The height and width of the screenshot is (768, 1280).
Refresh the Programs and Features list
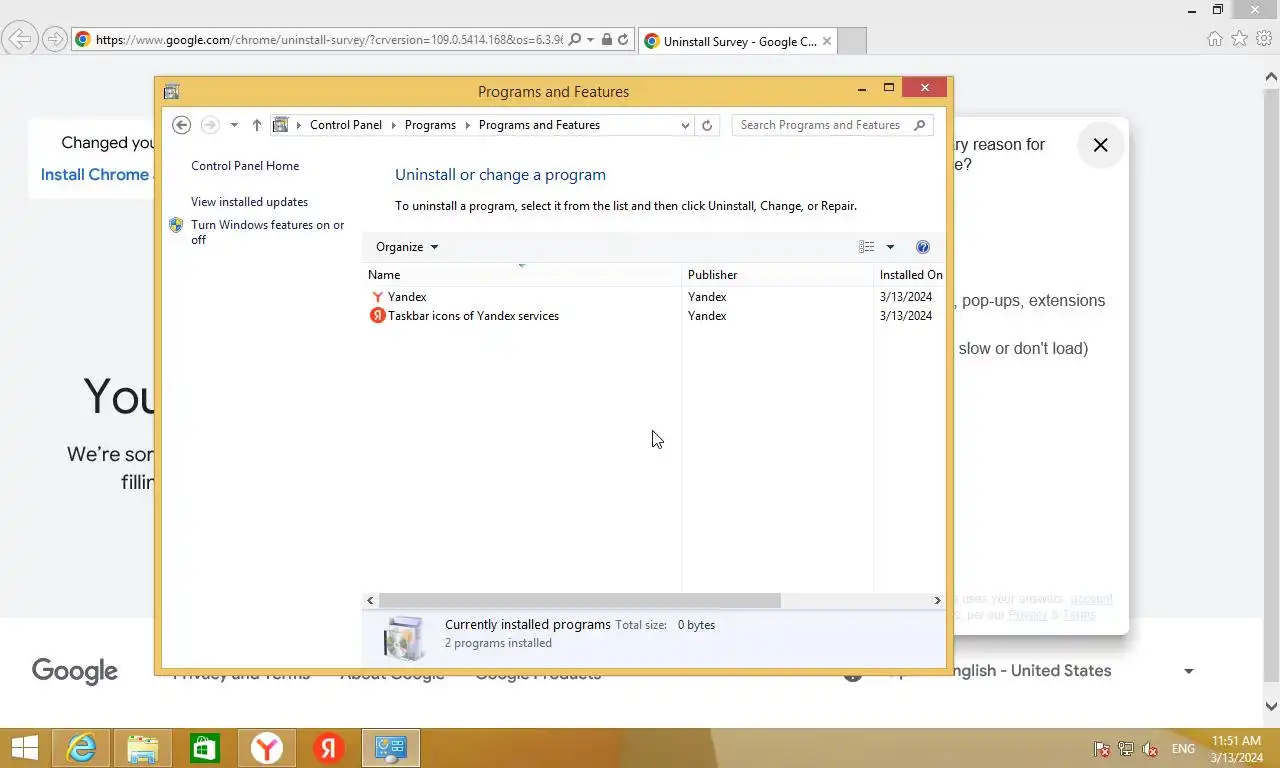[x=707, y=125]
